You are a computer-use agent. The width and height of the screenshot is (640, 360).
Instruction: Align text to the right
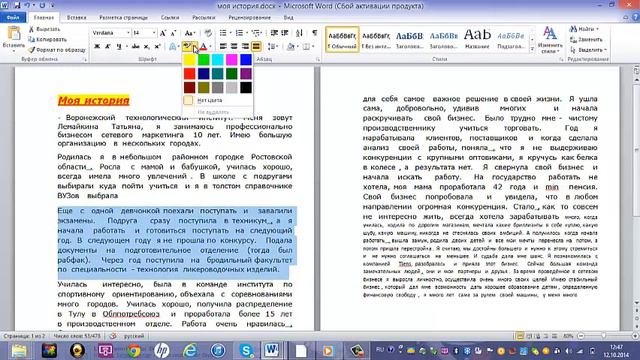click(x=245, y=47)
